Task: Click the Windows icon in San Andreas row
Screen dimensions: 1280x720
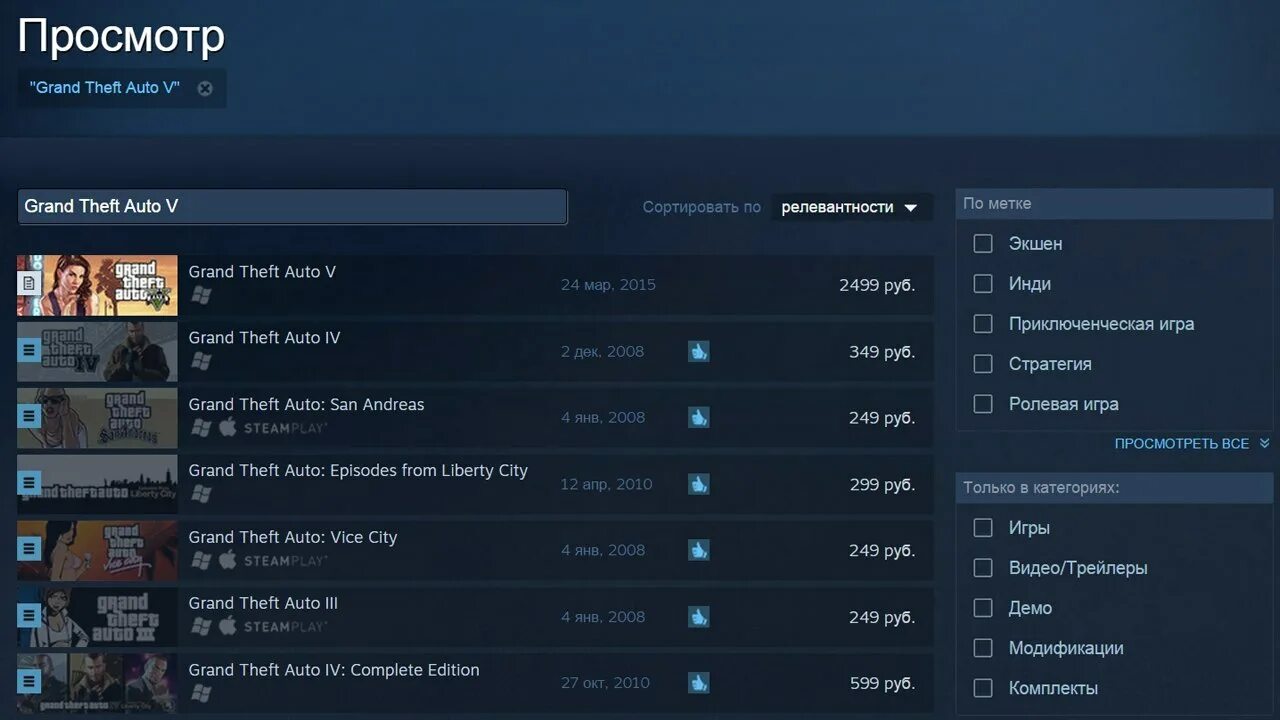Action: [201, 427]
